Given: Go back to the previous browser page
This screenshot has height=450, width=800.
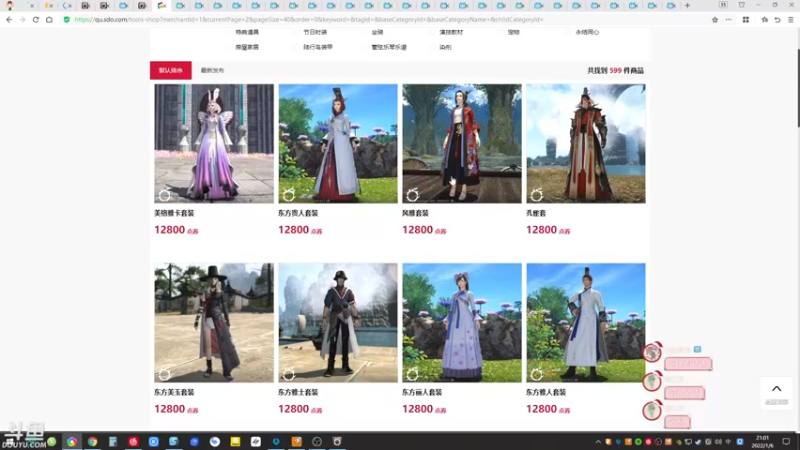Looking at the screenshot, I should point(9,19).
